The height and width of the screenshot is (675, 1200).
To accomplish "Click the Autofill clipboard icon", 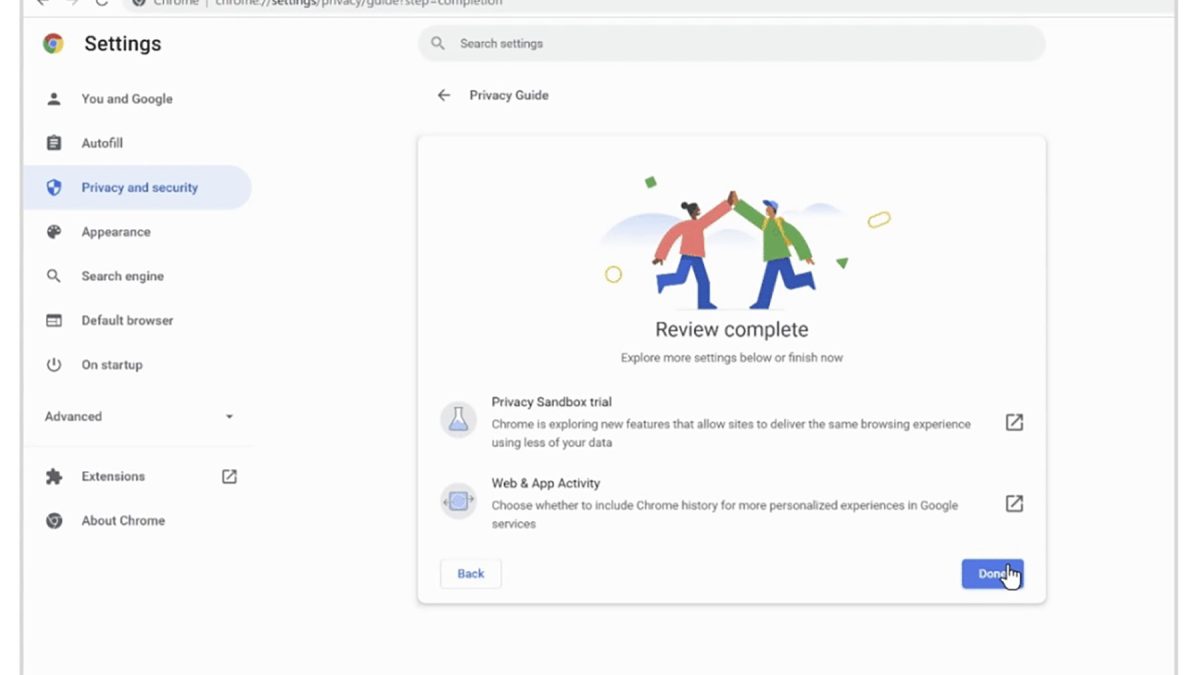I will 54,143.
